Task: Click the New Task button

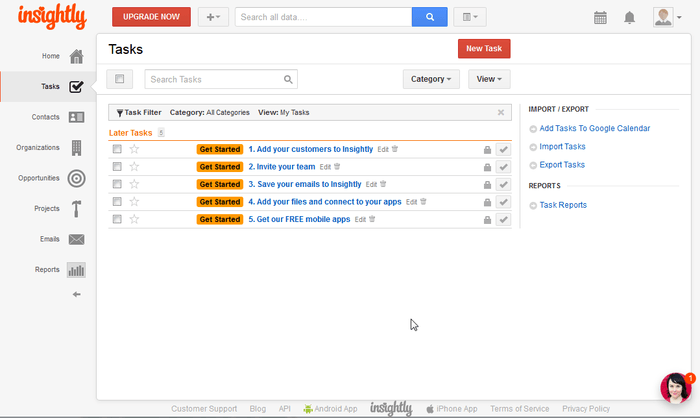Action: click(484, 48)
